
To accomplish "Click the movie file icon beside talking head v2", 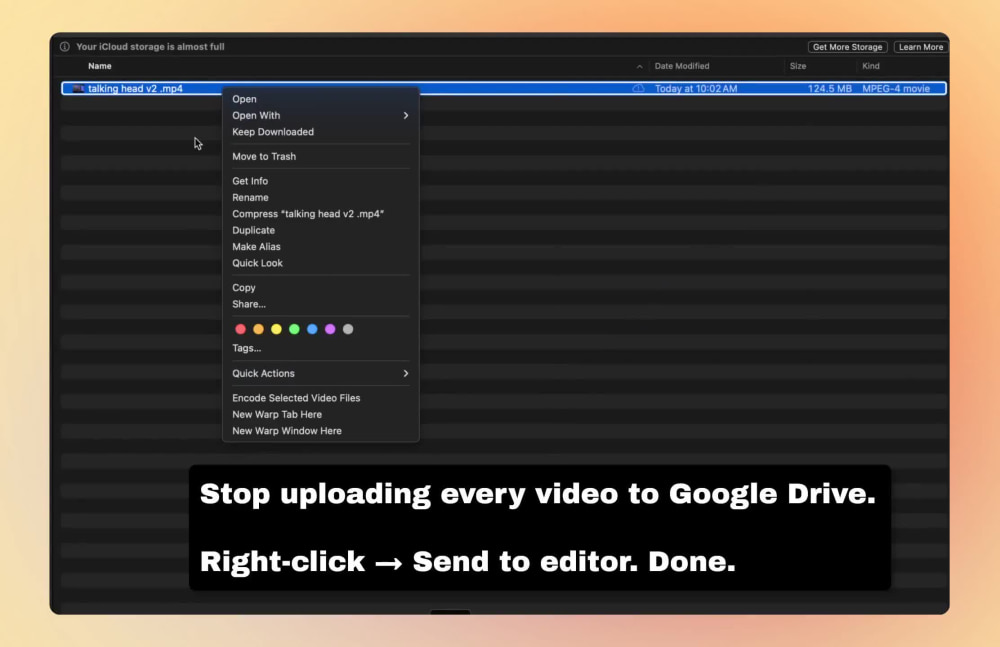I will tap(78, 89).
